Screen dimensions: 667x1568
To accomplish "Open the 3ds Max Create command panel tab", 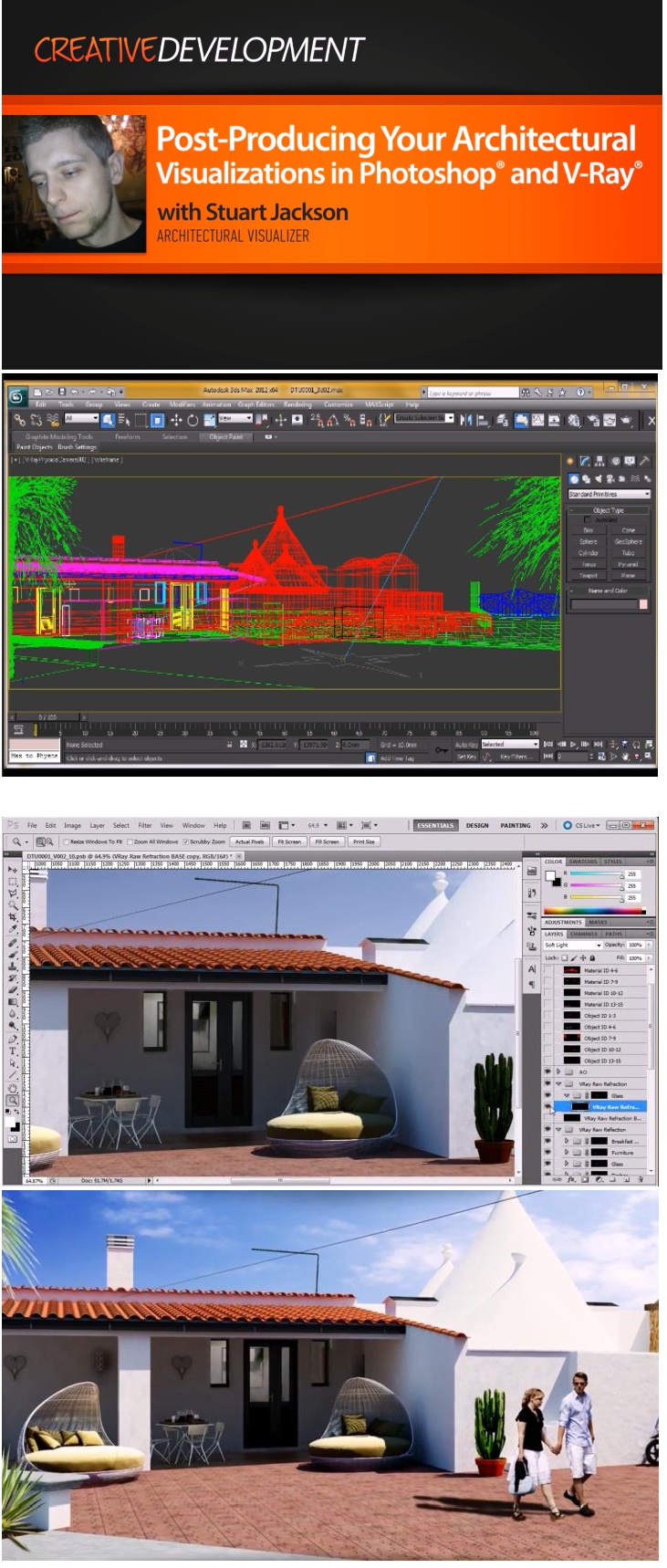I will tap(572, 461).
